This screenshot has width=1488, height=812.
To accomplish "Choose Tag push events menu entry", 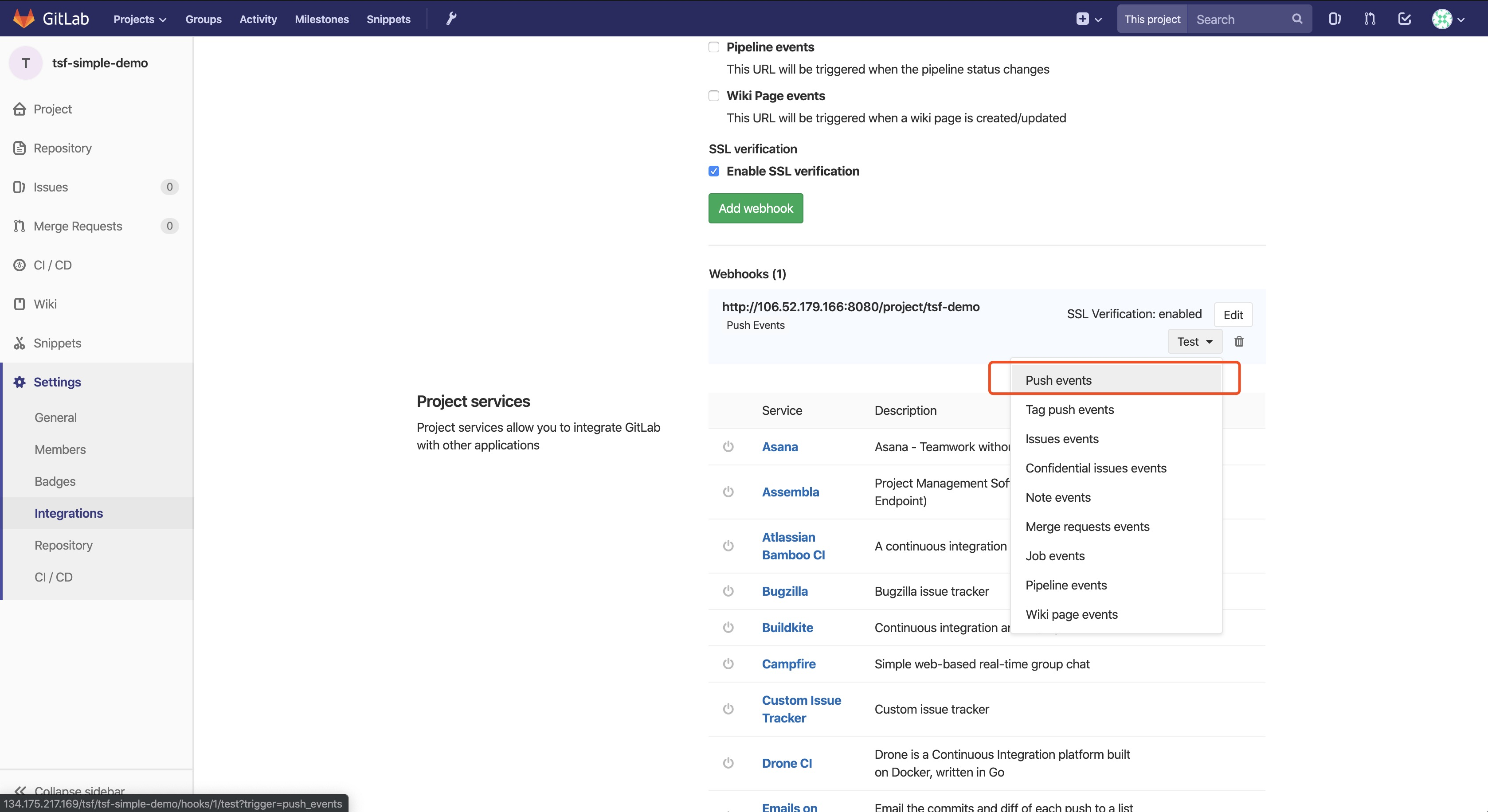I will point(1069,410).
